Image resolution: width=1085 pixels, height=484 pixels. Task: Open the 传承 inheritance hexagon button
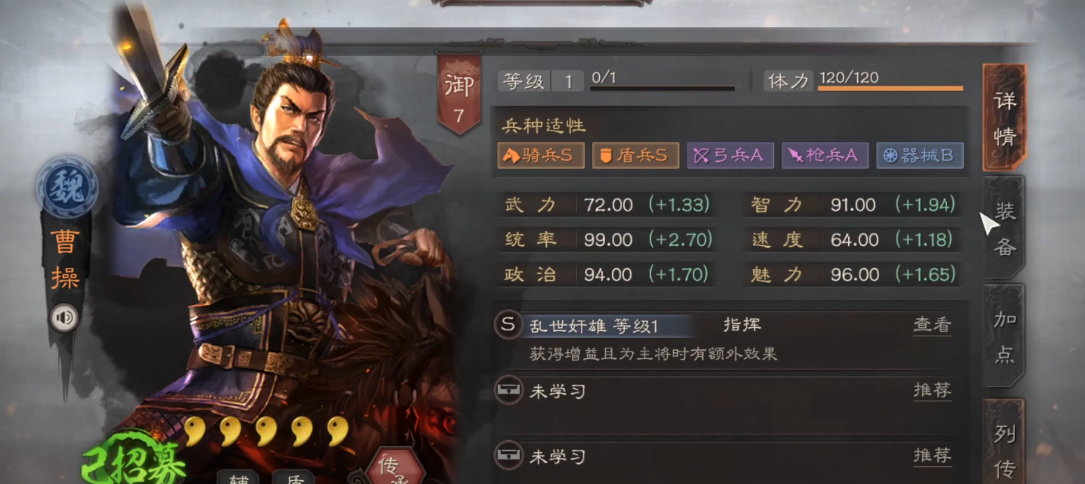[395, 467]
